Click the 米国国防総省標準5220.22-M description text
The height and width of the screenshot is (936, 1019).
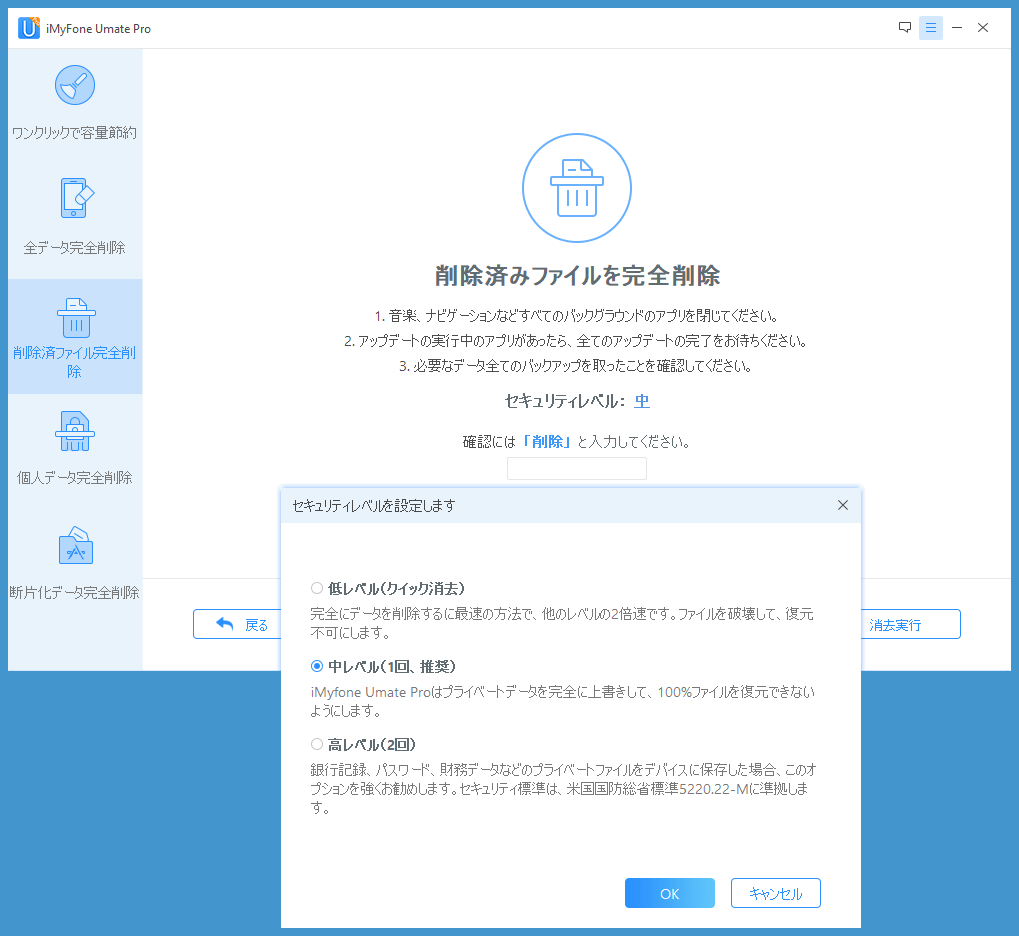click(658, 788)
